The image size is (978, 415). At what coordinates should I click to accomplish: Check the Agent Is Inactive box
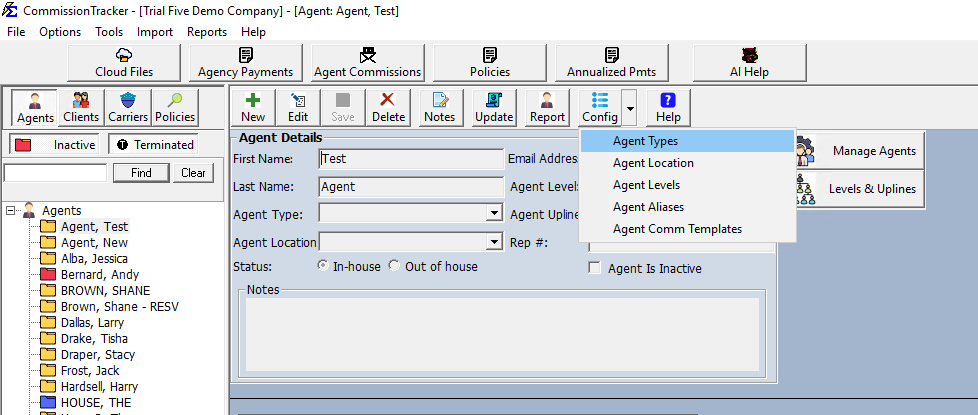[595, 268]
